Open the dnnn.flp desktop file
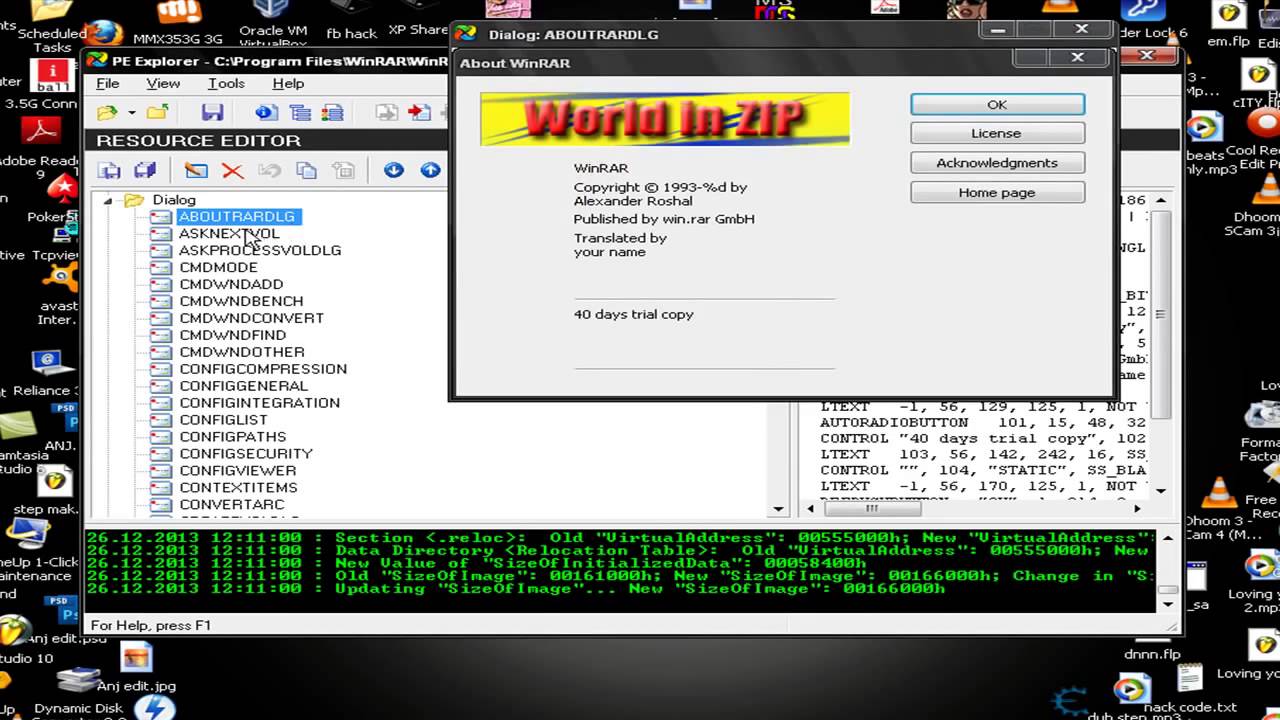This screenshot has width=1280, height=720. tap(1151, 653)
